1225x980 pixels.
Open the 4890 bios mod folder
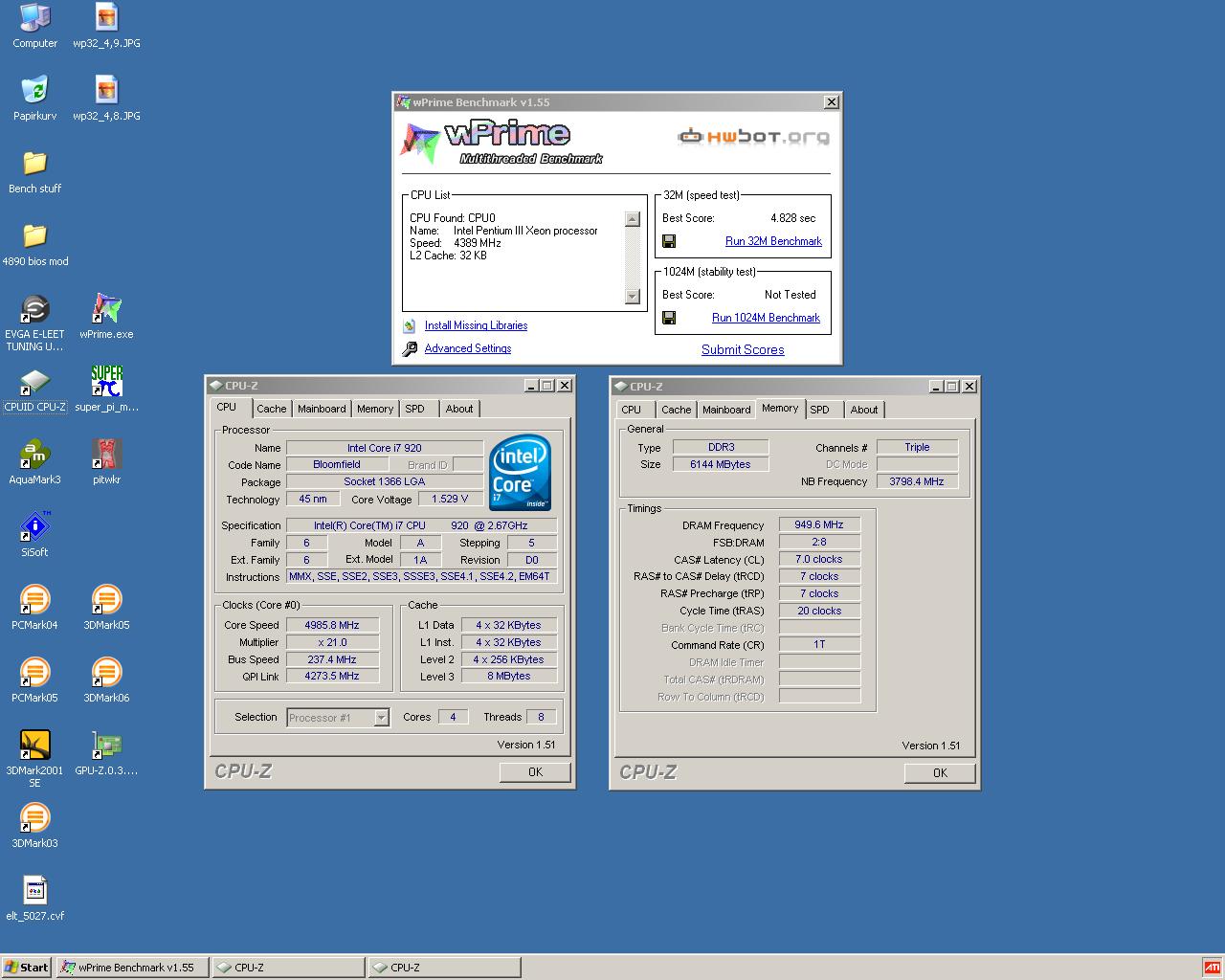34,244
